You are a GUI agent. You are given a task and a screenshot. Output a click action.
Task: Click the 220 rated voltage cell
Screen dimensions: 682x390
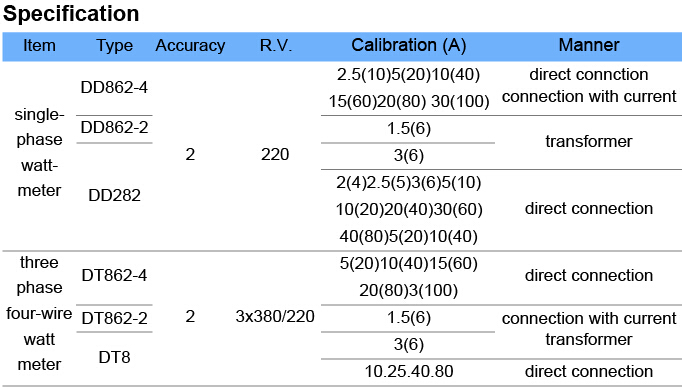tap(275, 154)
